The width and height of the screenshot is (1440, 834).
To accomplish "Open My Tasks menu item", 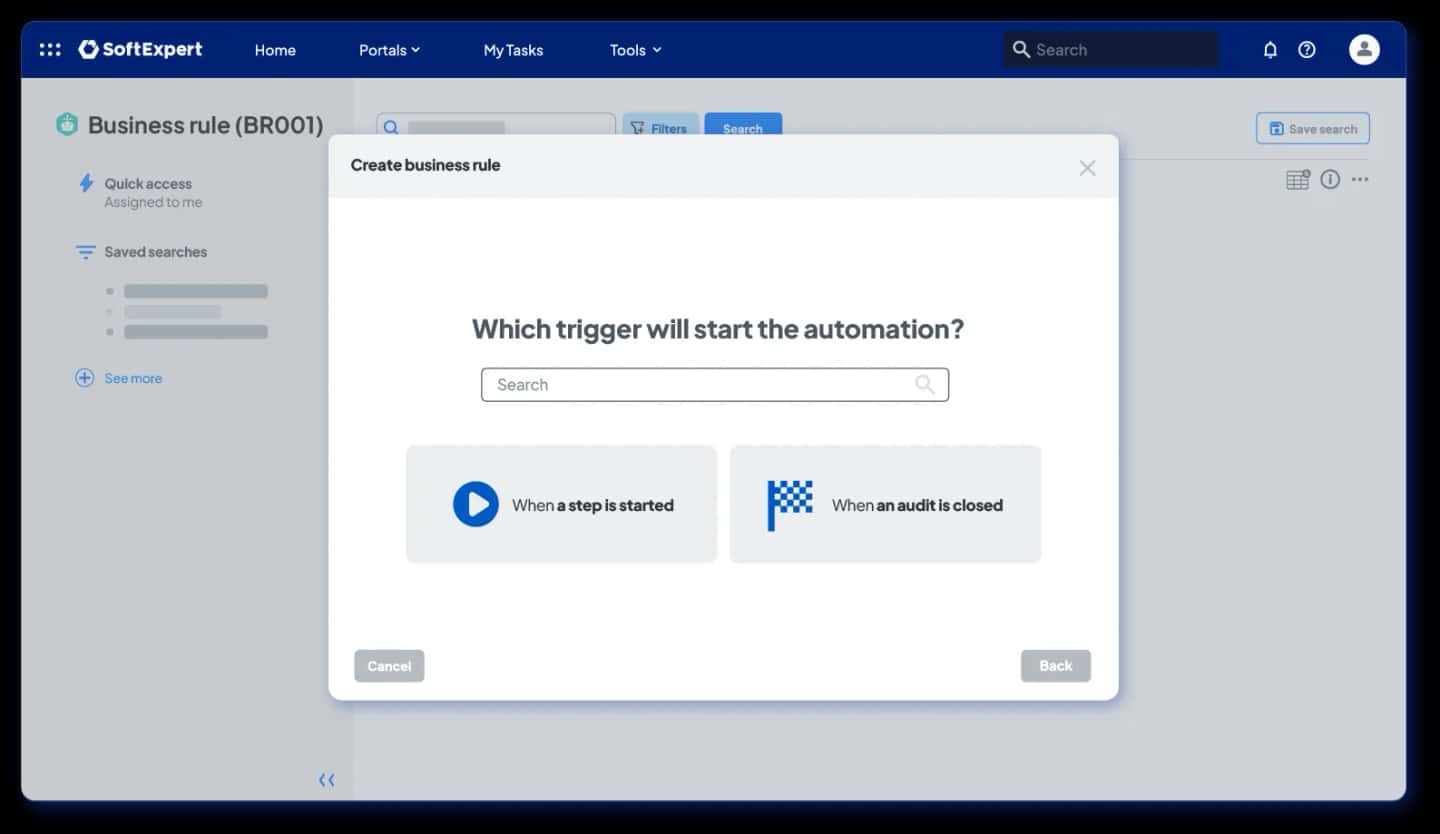I will coord(513,50).
